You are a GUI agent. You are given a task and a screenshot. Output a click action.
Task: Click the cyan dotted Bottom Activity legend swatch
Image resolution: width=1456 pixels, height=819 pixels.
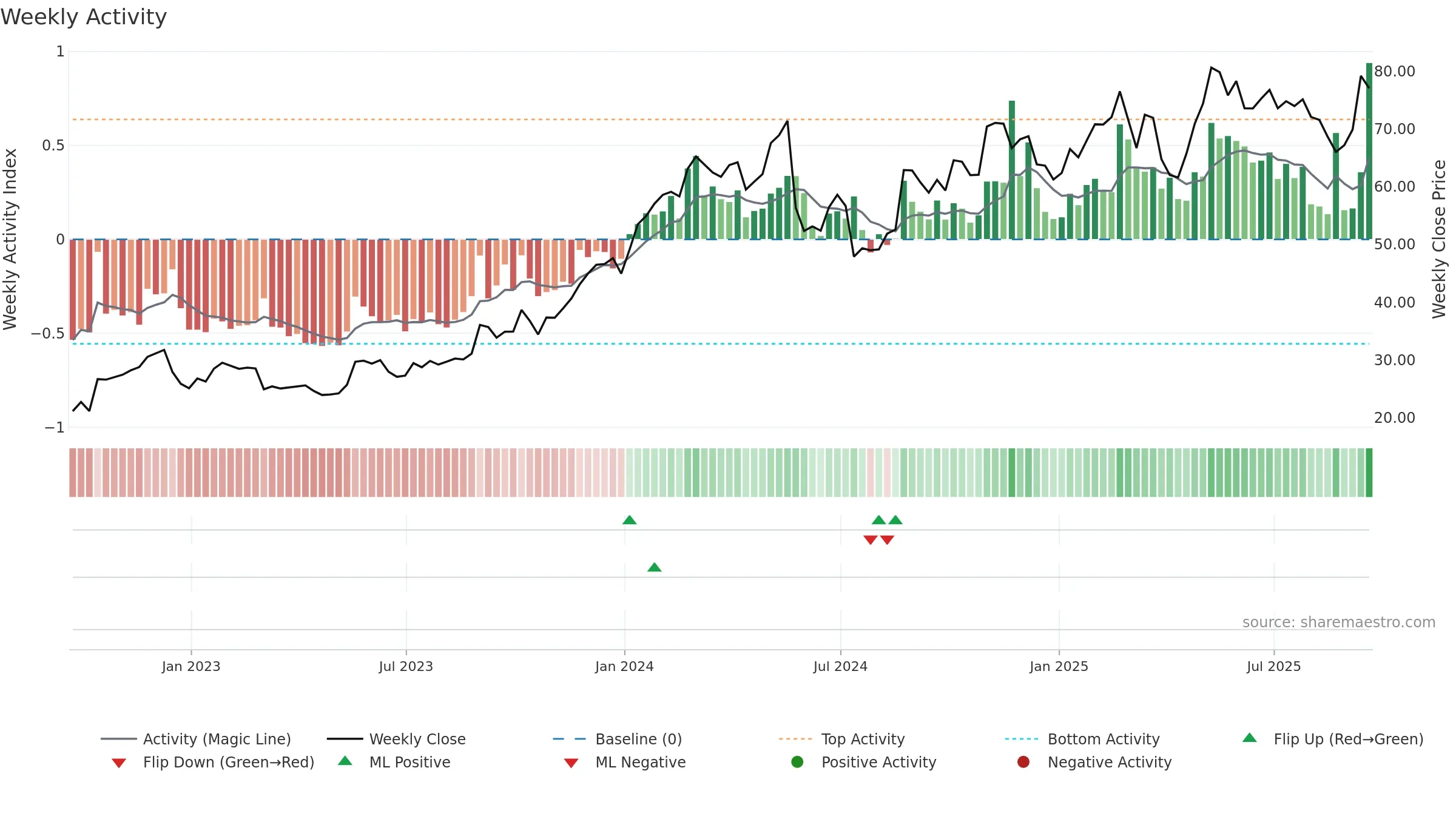click(x=1022, y=739)
